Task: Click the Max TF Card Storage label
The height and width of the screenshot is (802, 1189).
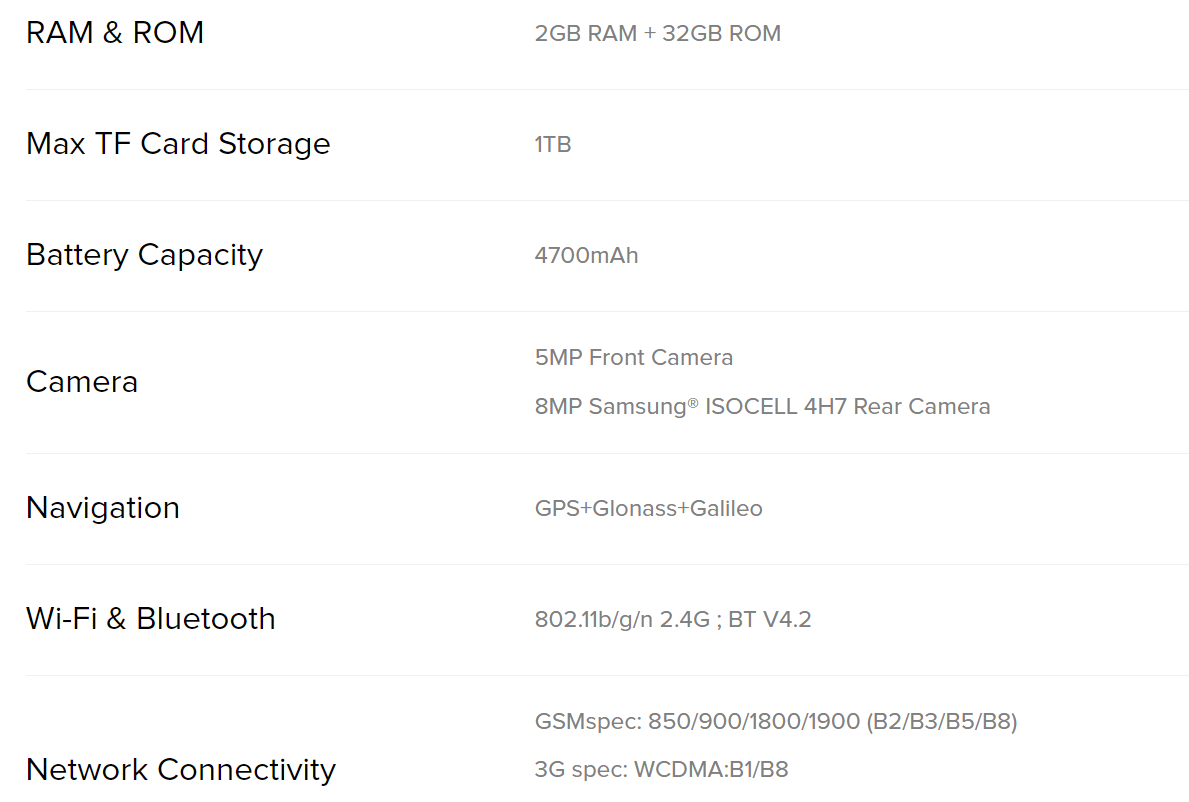Action: 178,144
